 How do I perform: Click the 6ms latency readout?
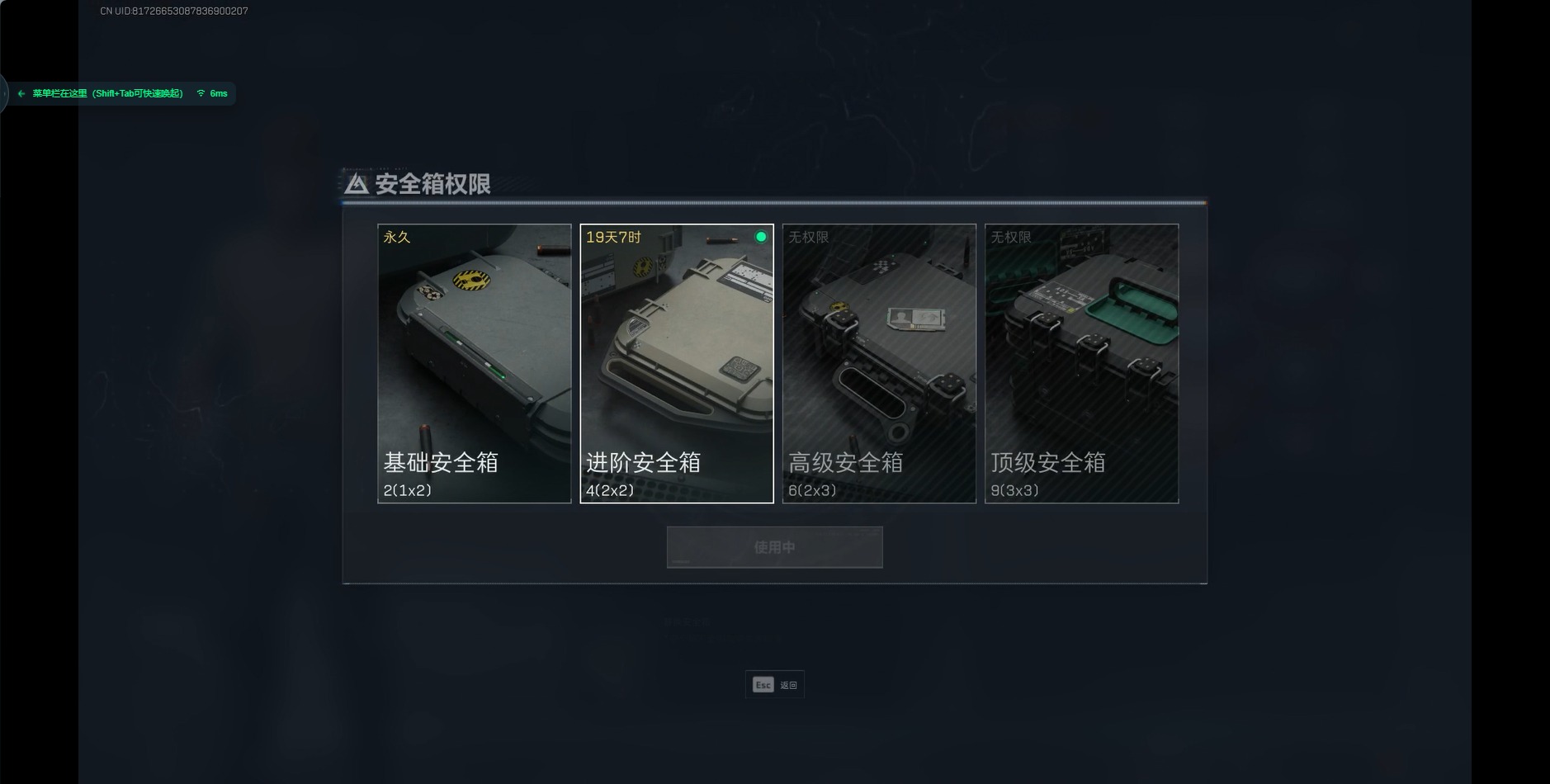[x=219, y=93]
